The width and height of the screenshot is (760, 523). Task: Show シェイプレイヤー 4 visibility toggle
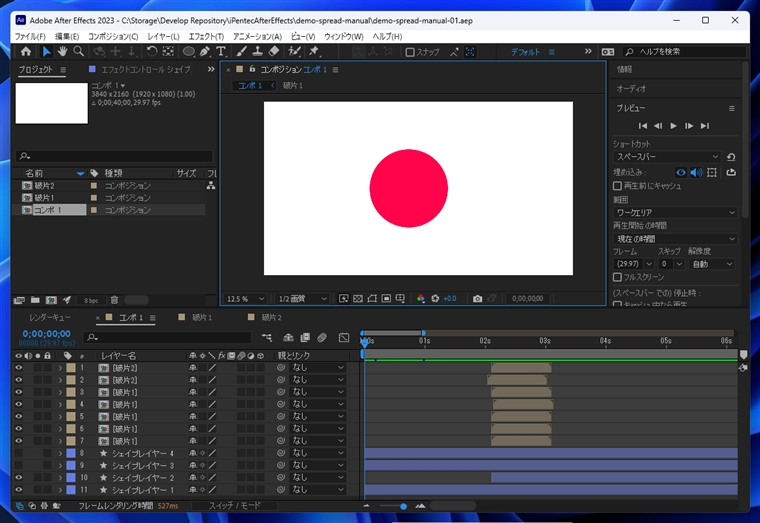[18, 453]
